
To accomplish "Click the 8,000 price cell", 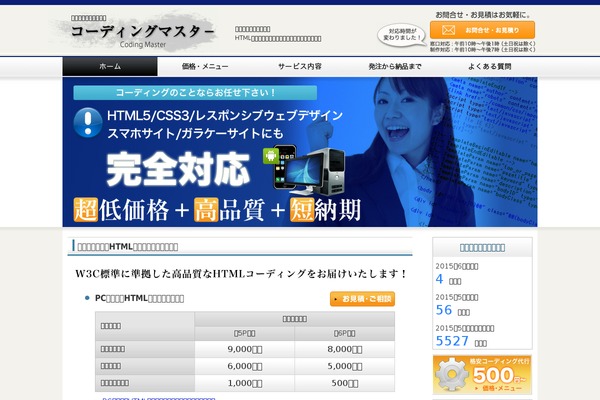I will [x=345, y=349].
